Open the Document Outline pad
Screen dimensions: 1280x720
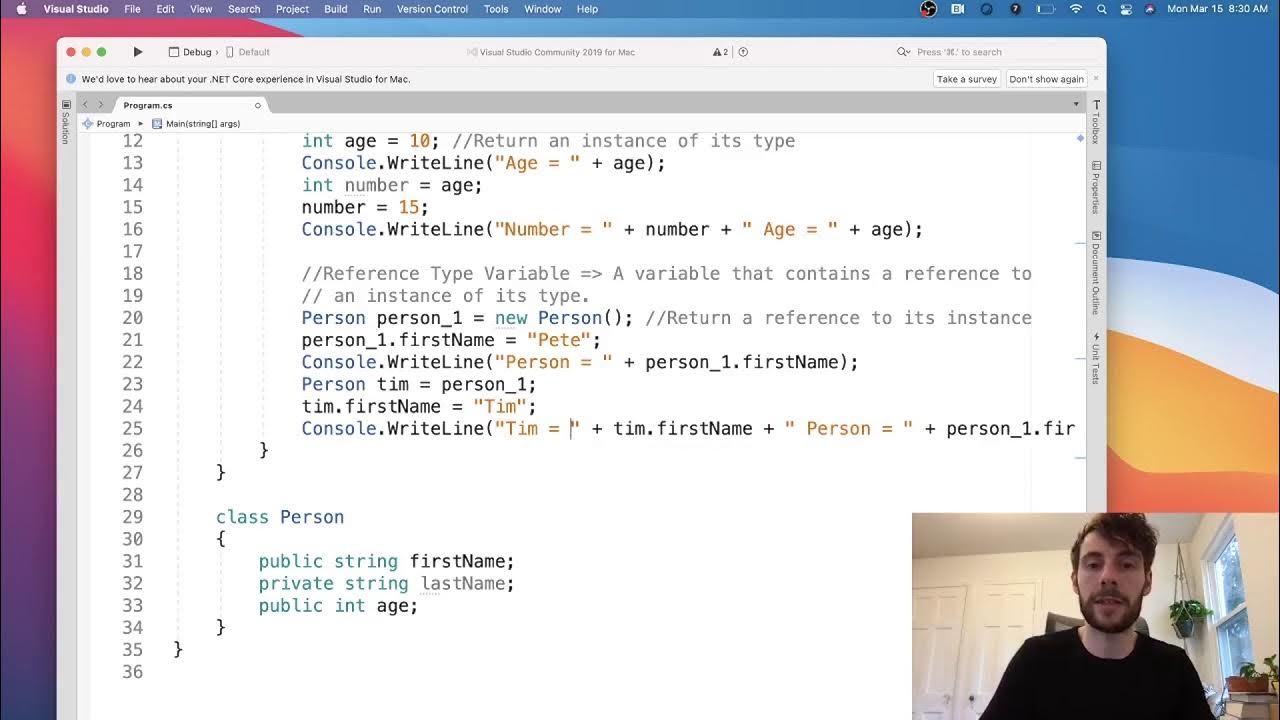tap(1096, 274)
